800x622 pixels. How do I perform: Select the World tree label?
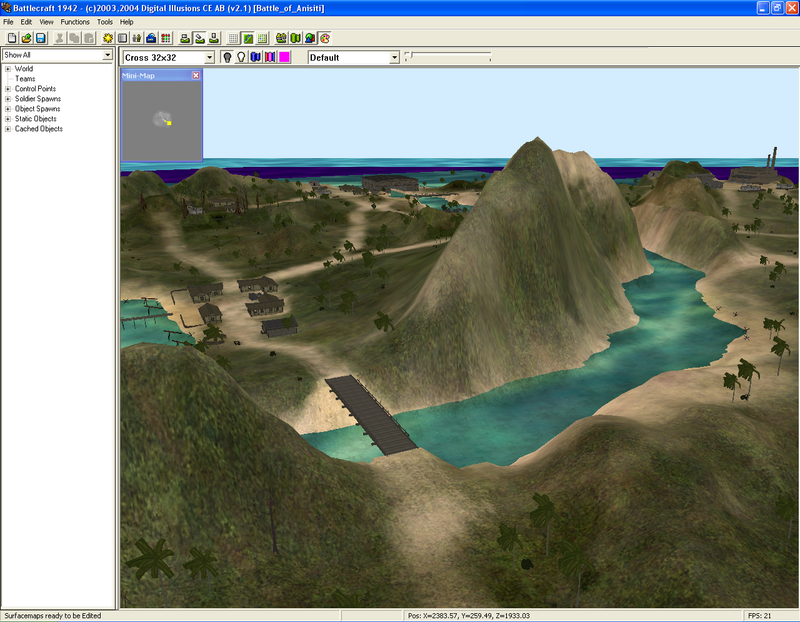24,69
